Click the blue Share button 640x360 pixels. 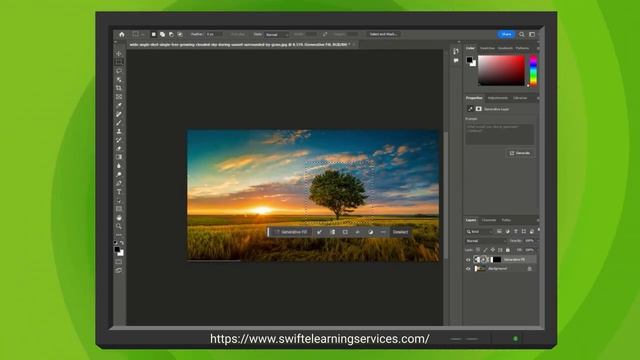pyautogui.click(x=506, y=34)
